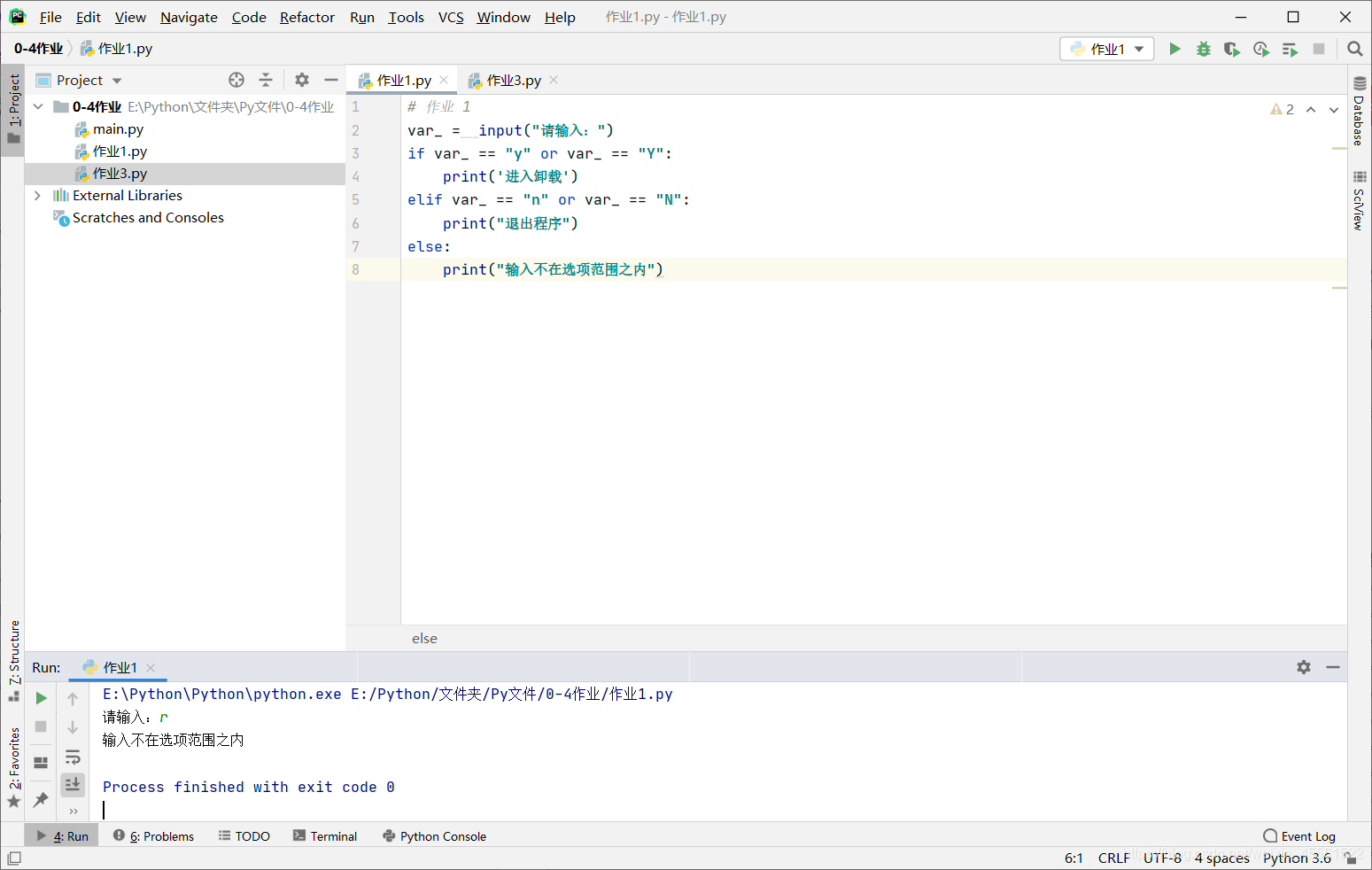
Task: Open Run panel settings gear
Action: 1304,667
